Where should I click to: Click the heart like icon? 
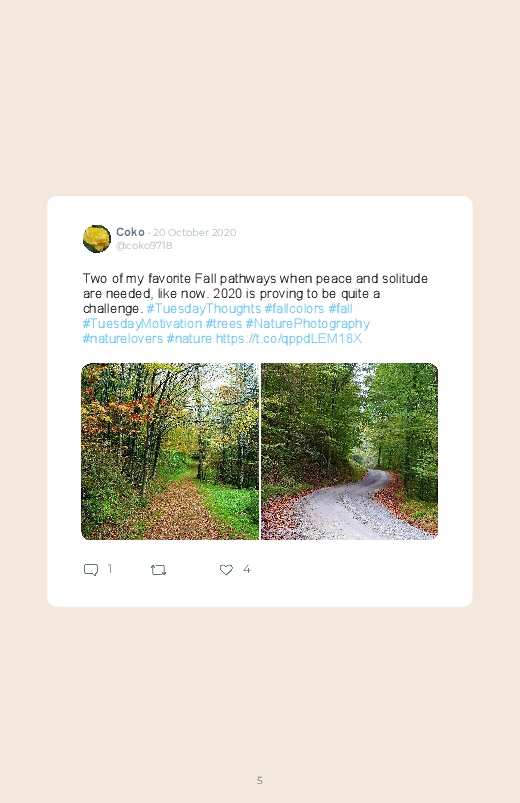(226, 569)
